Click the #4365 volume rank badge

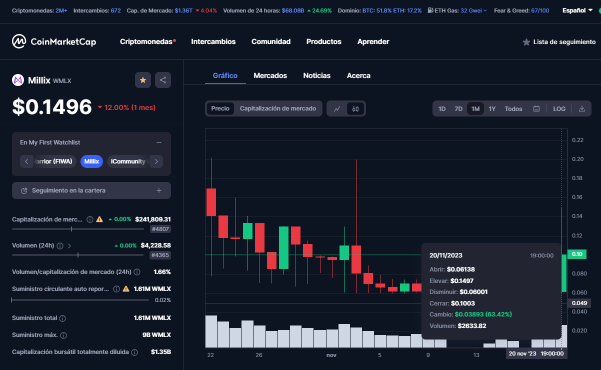tap(160, 255)
